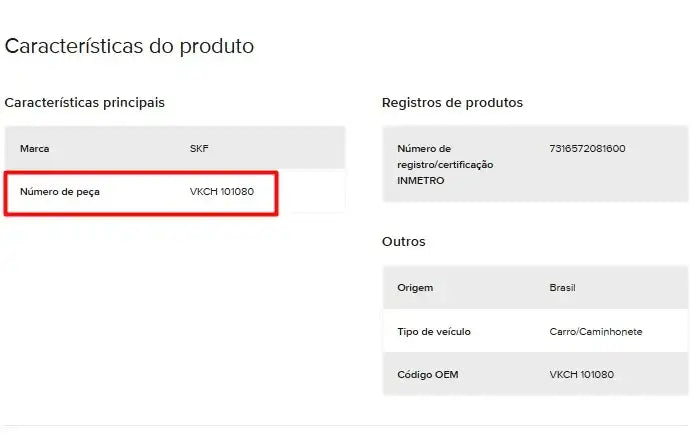693x447 pixels.
Task: Click the 'Outros' section heading
Action: (x=403, y=242)
